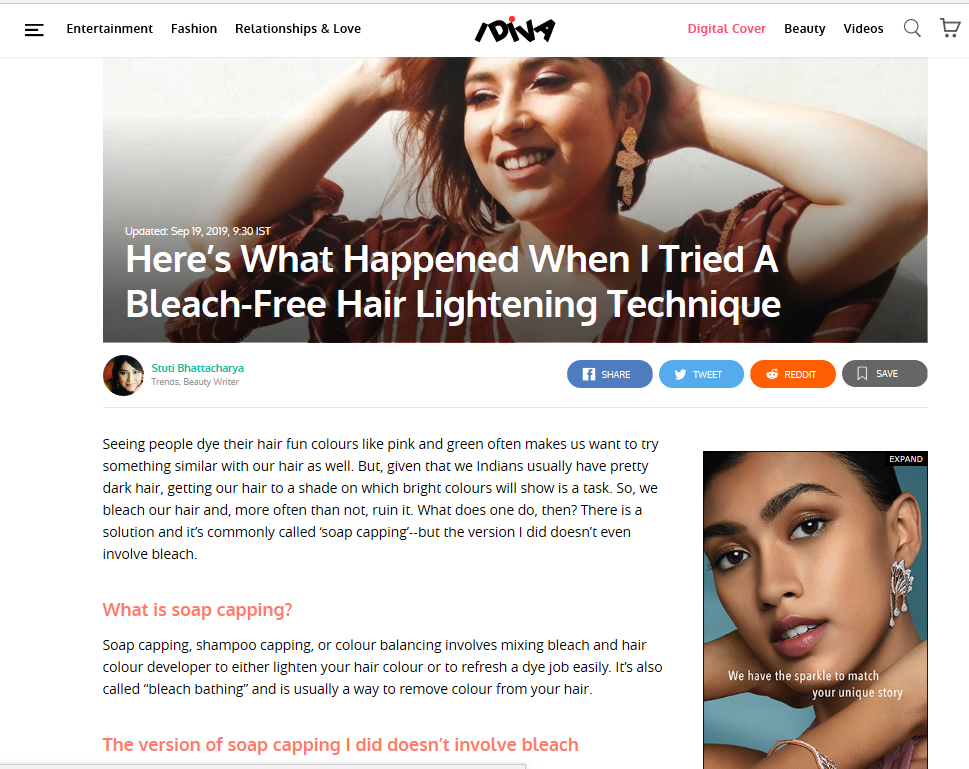Open the Entertainment menu
Screen dimensions: 969x769
click(x=109, y=28)
